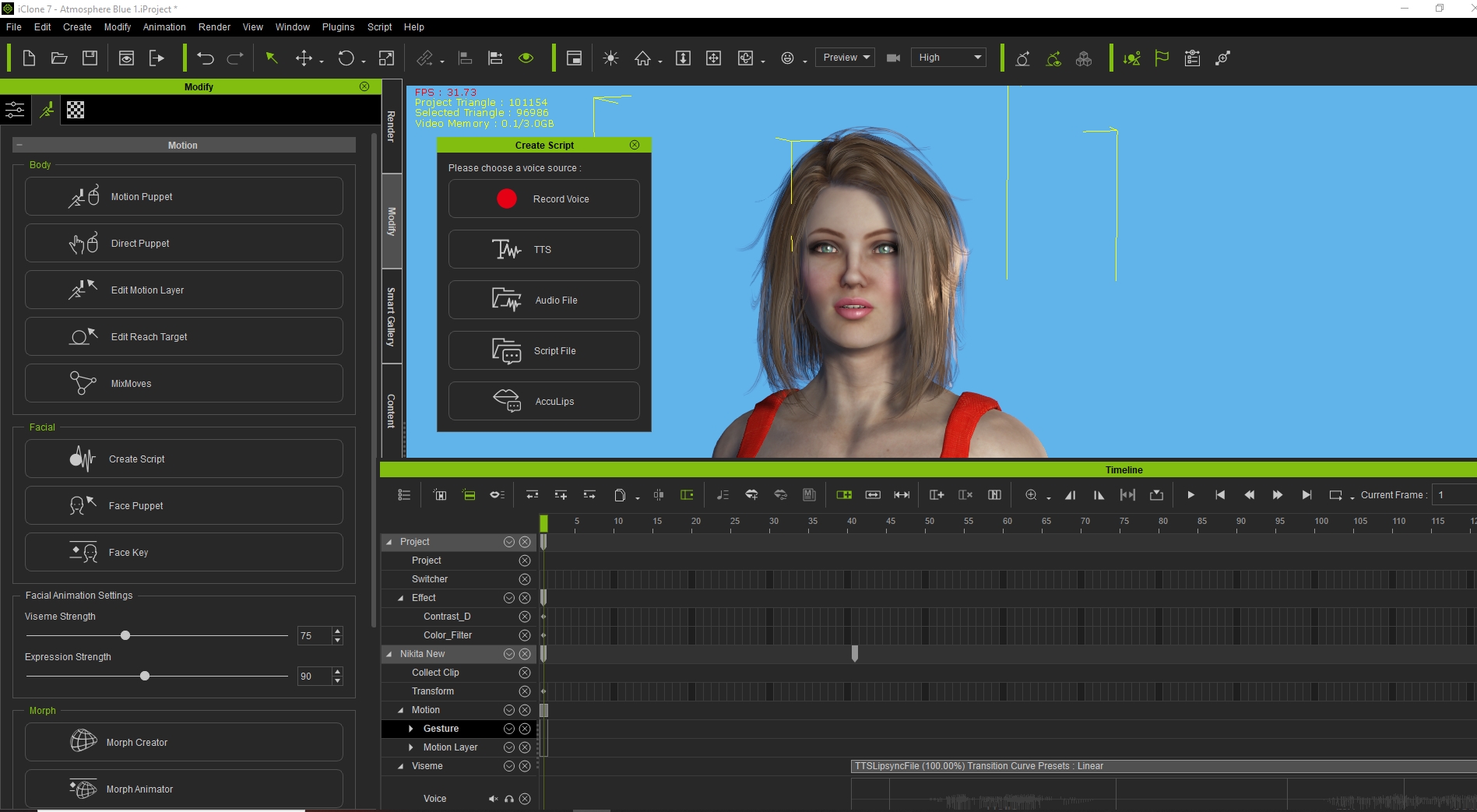Mute the Voice track speaker icon
The image size is (1477, 812).
(x=493, y=799)
